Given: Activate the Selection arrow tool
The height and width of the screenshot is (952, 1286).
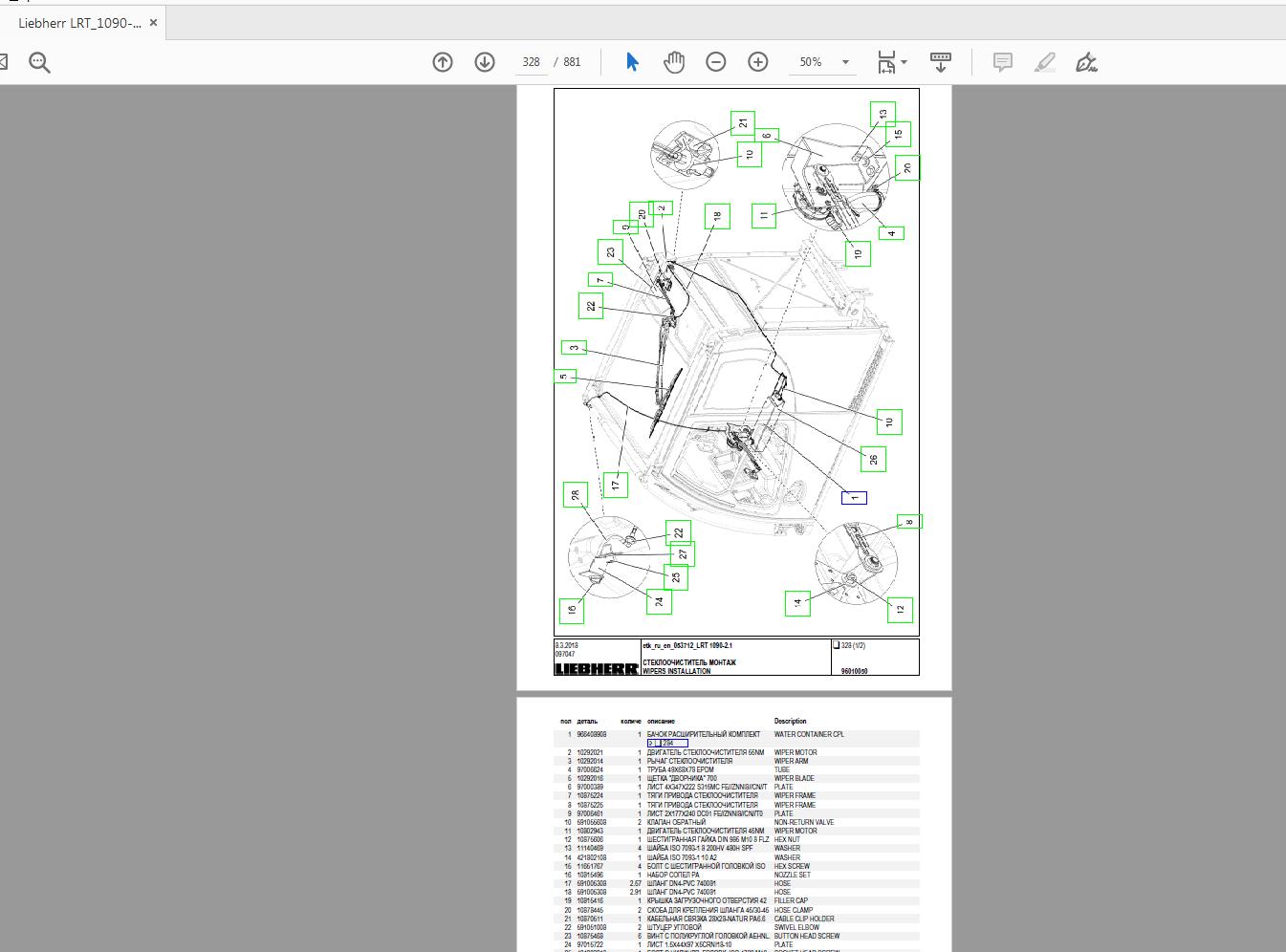Looking at the screenshot, I should pos(630,61).
